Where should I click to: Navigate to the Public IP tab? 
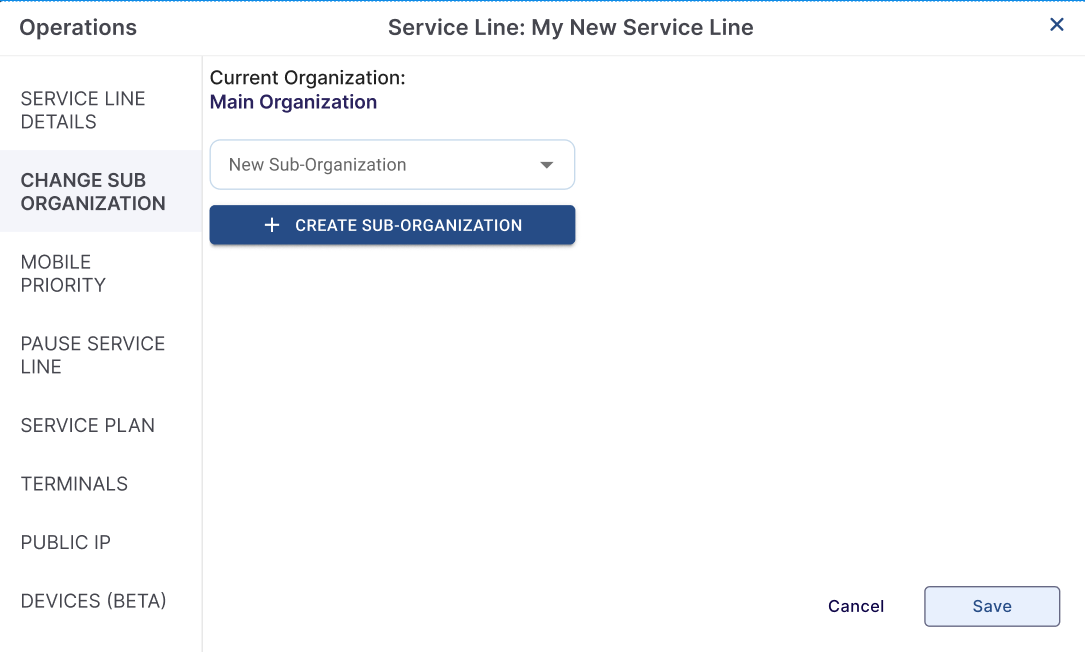coord(66,542)
